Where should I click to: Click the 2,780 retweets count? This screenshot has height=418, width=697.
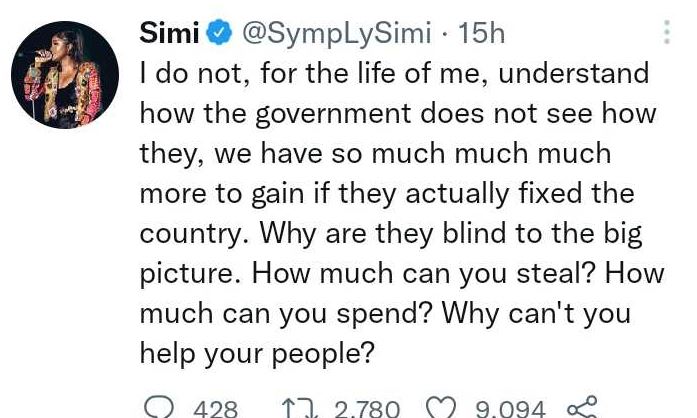(366, 408)
